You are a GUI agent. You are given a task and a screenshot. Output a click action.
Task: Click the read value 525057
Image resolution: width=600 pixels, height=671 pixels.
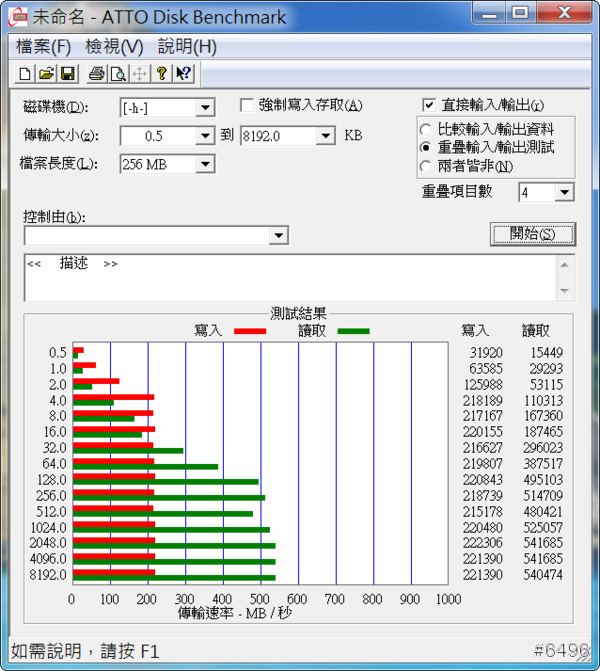(543, 527)
